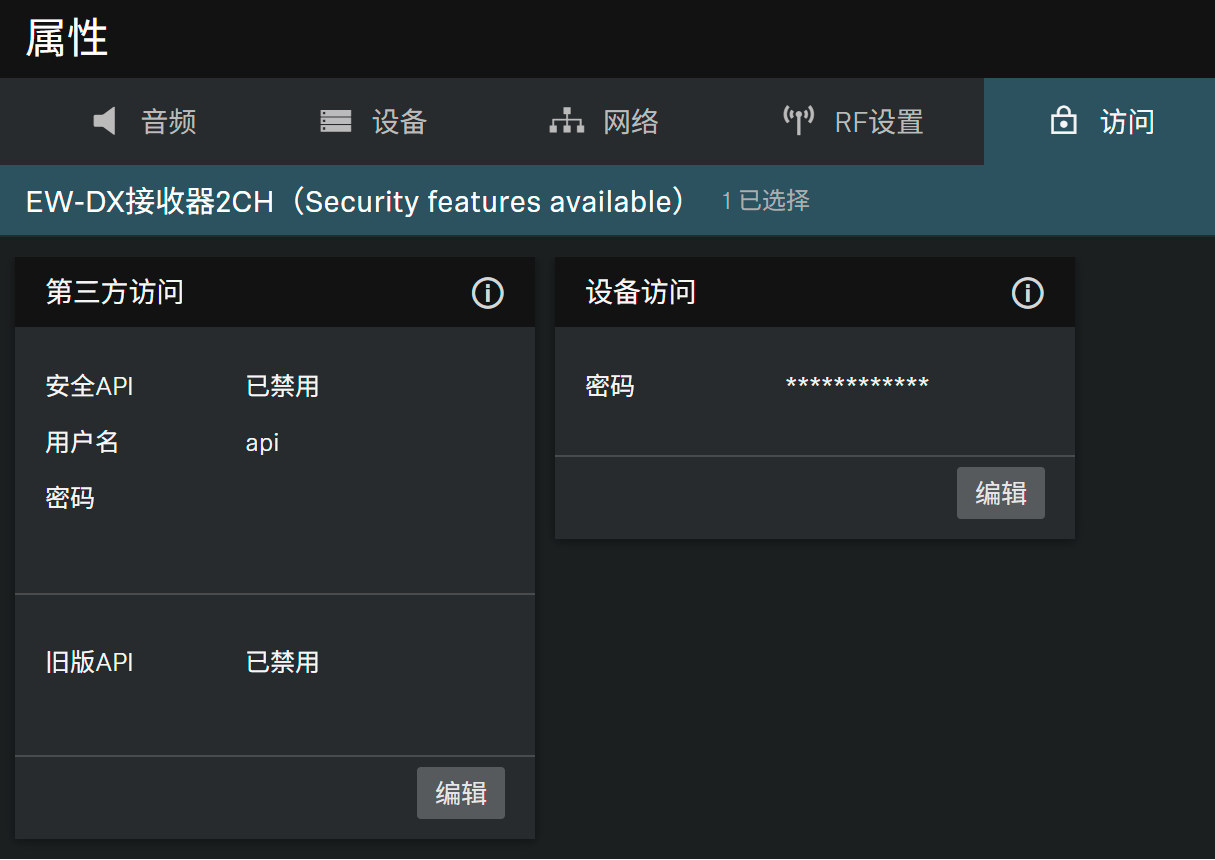Select the RF设置 tab label
Screen dimensions: 1215x860
pos(878,122)
